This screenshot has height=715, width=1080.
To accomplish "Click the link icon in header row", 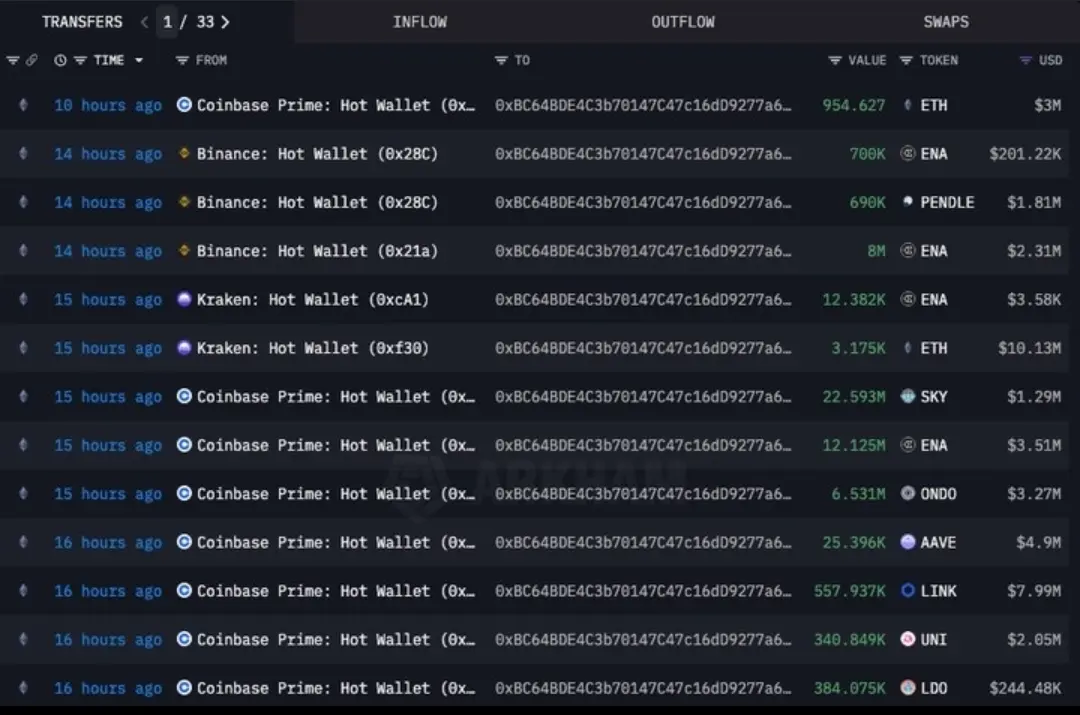I will (32, 61).
